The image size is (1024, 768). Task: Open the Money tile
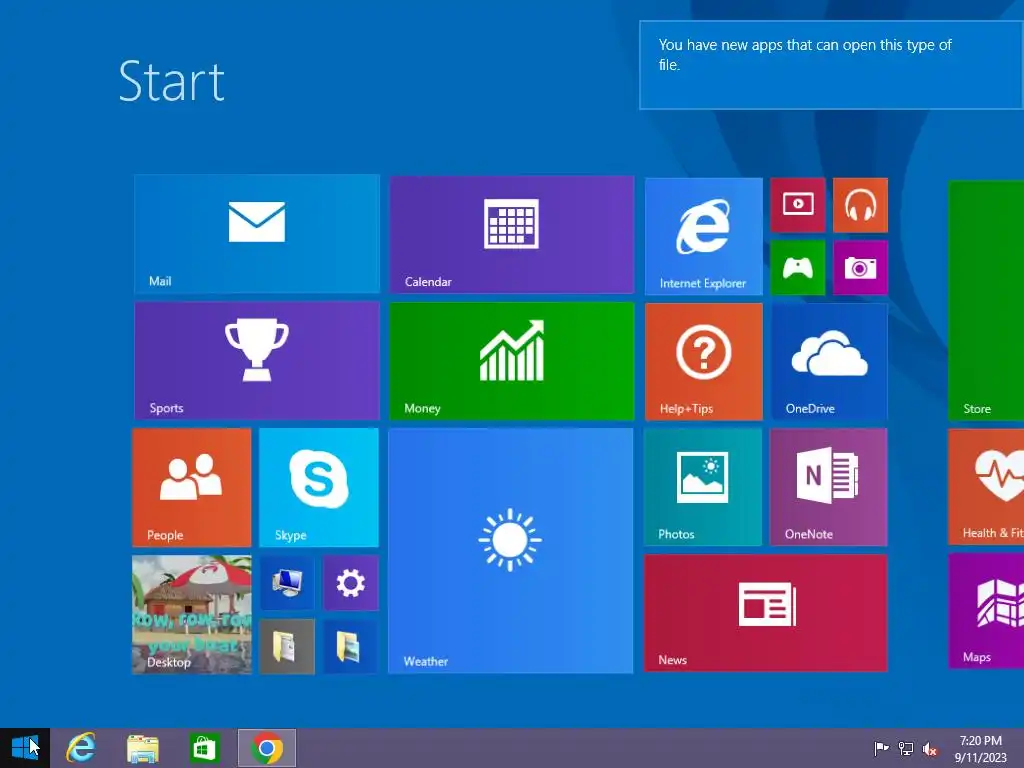tap(512, 360)
